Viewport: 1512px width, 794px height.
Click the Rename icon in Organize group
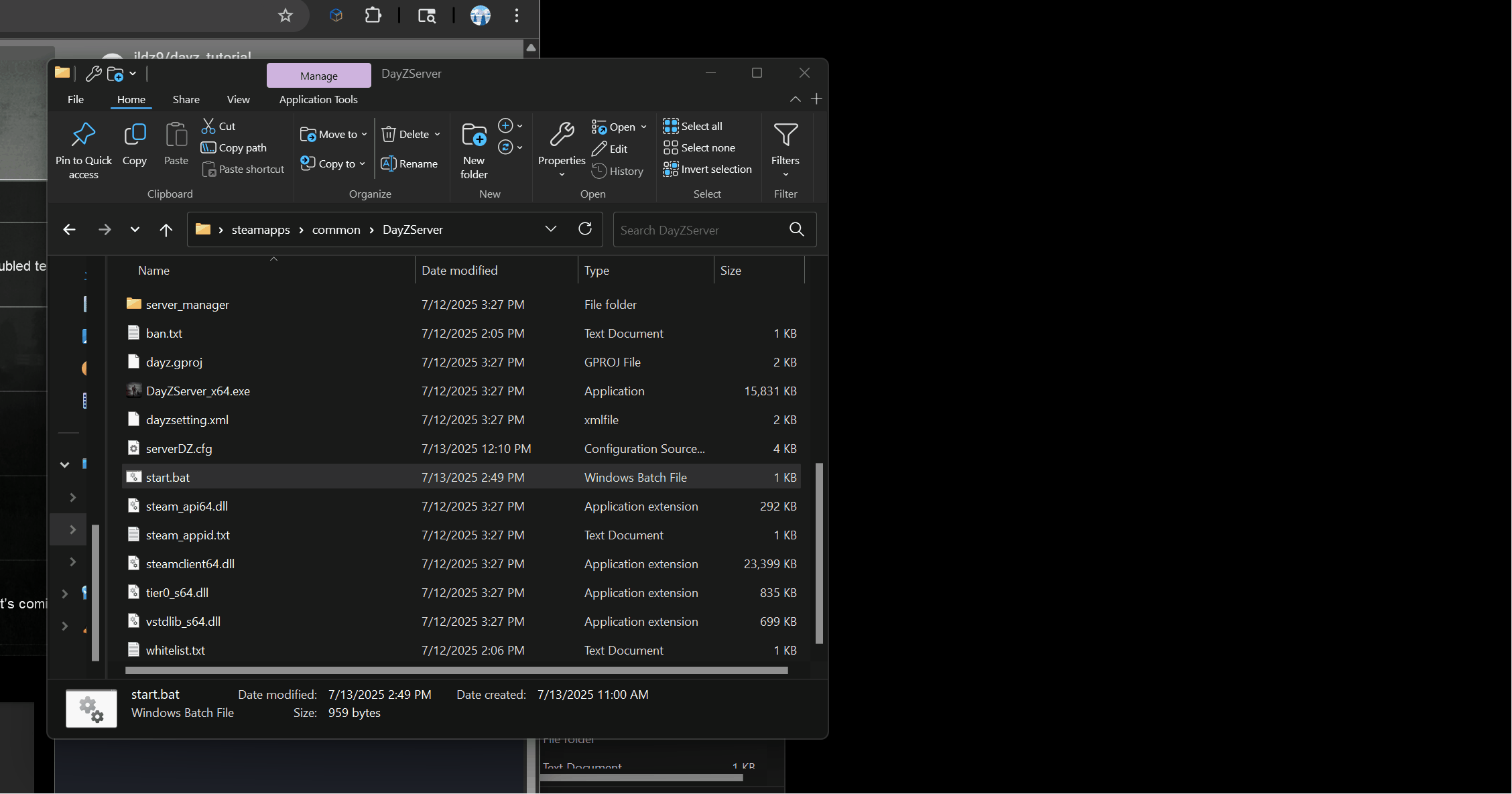click(x=389, y=163)
